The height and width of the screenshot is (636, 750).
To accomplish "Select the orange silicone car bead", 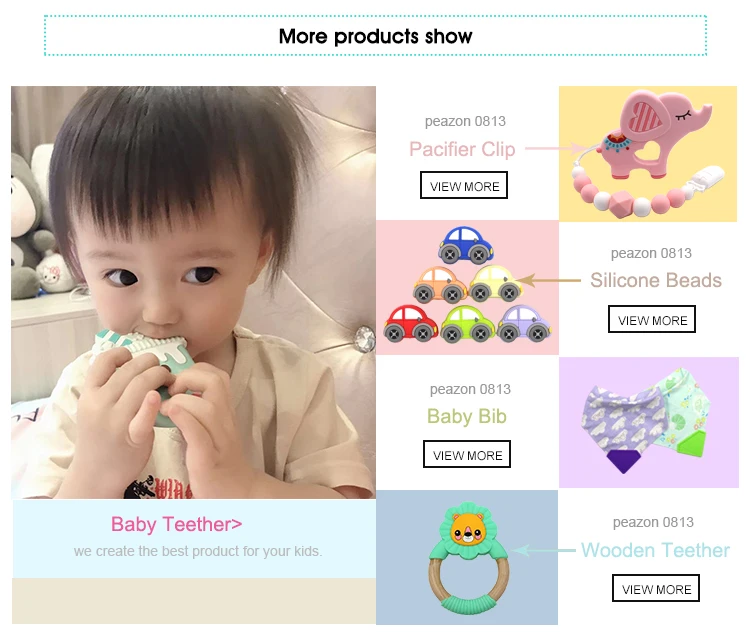I will point(440,285).
